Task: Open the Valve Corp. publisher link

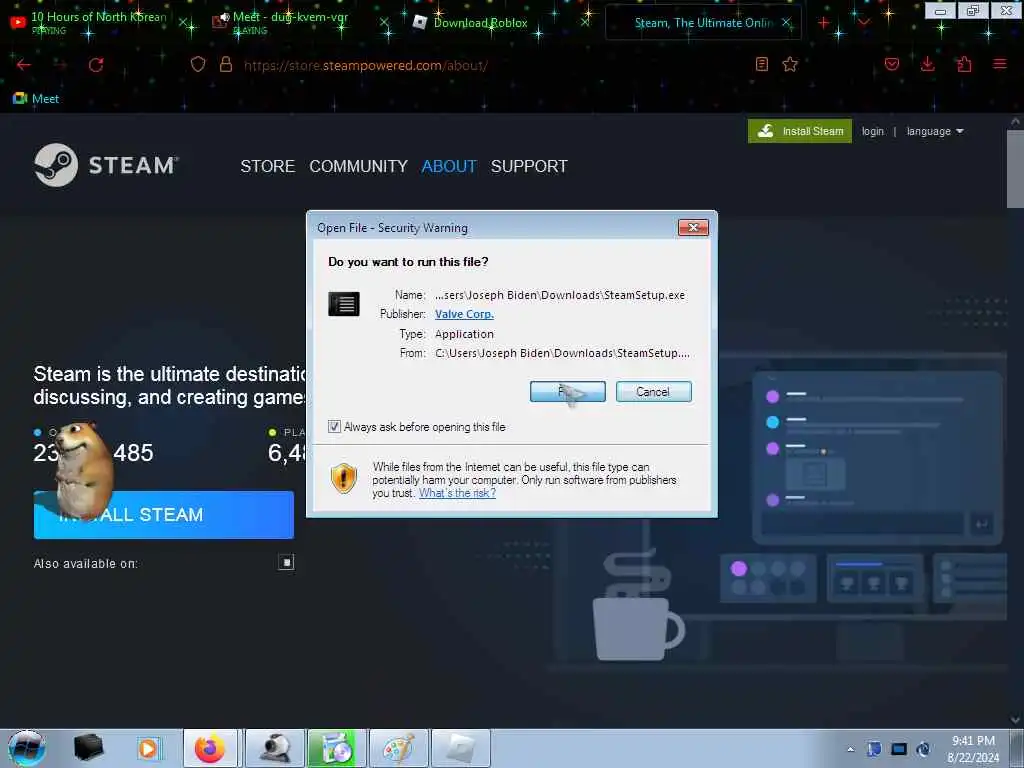Action: click(464, 314)
